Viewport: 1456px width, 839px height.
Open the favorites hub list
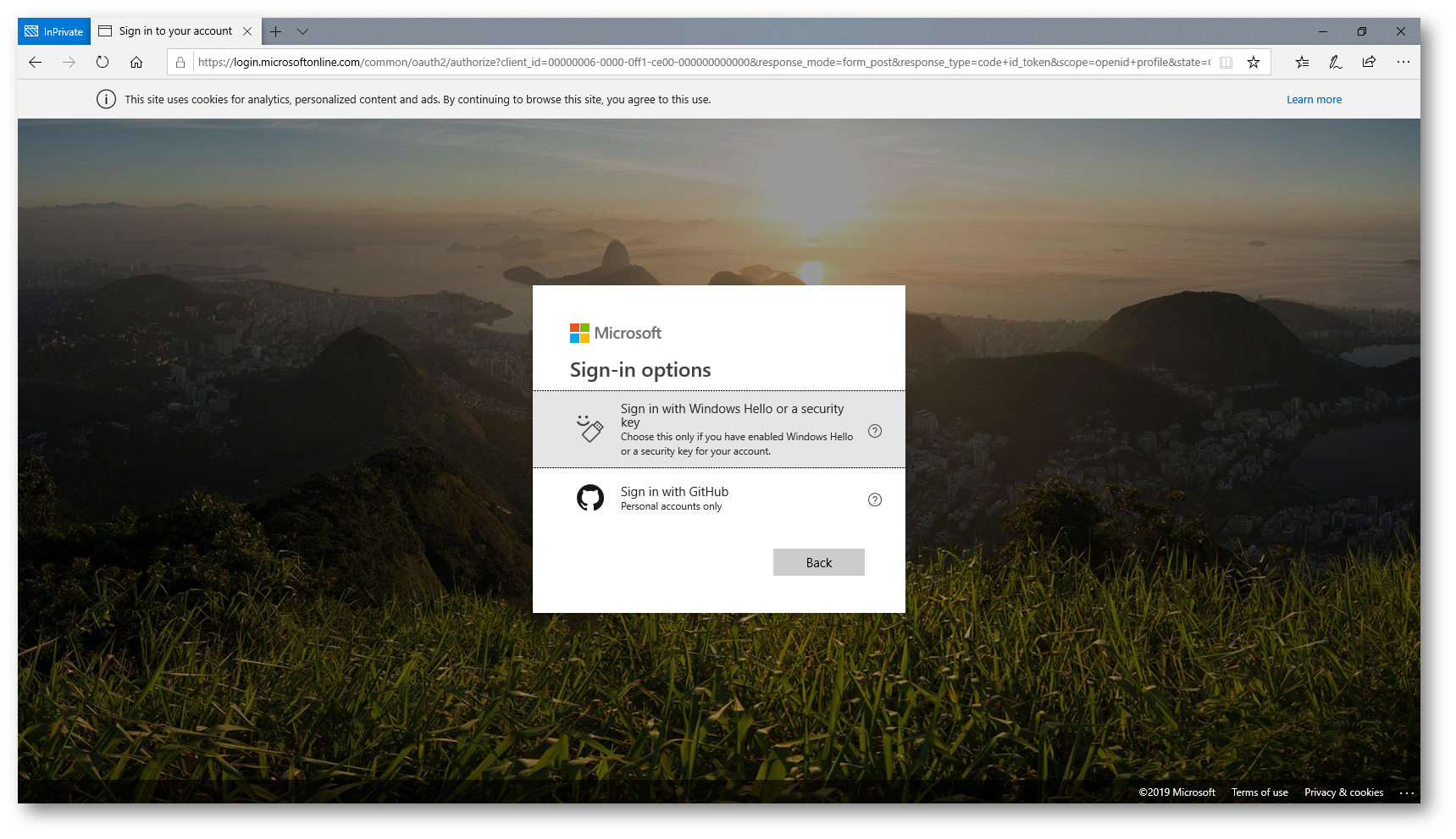click(x=1303, y=62)
